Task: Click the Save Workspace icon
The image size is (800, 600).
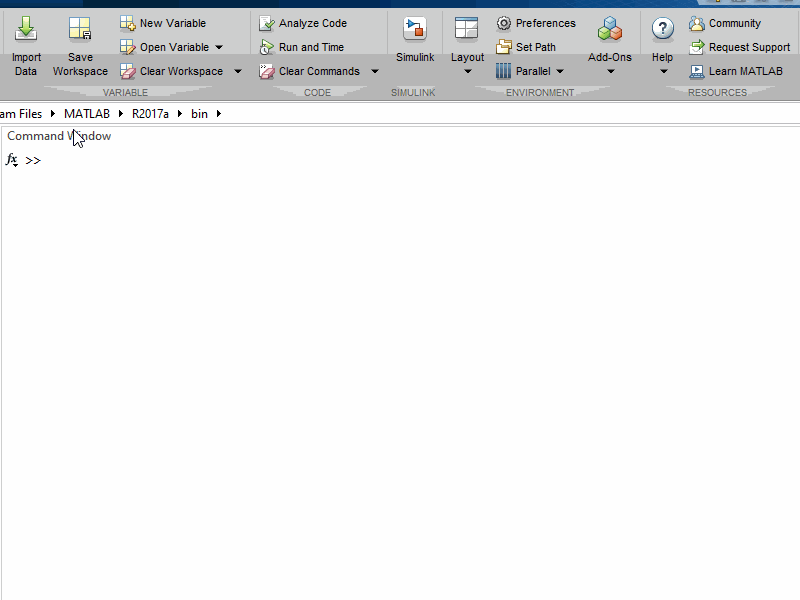Action: pyautogui.click(x=80, y=28)
